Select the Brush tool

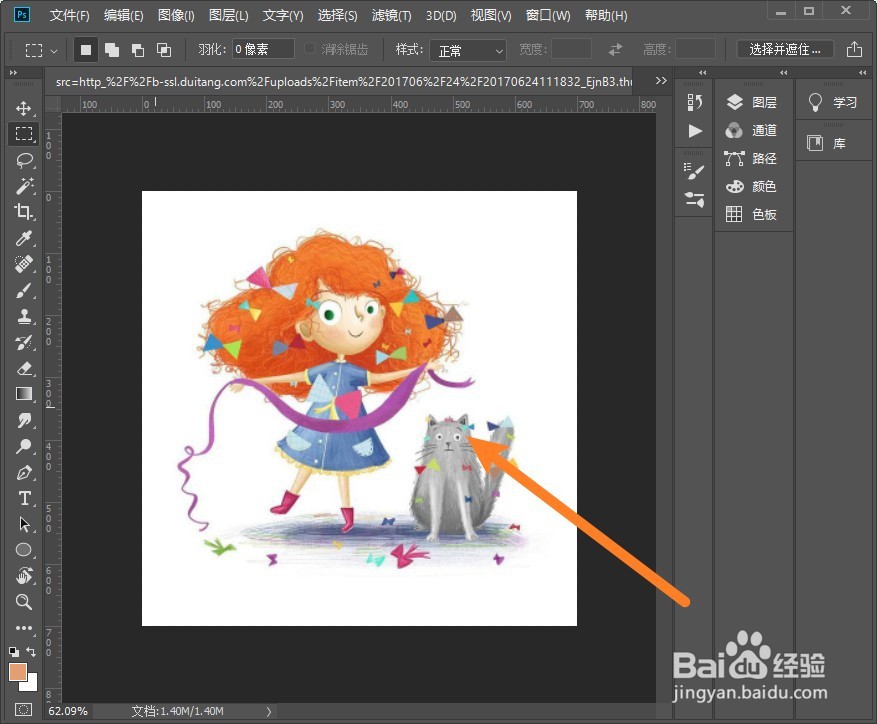23,290
